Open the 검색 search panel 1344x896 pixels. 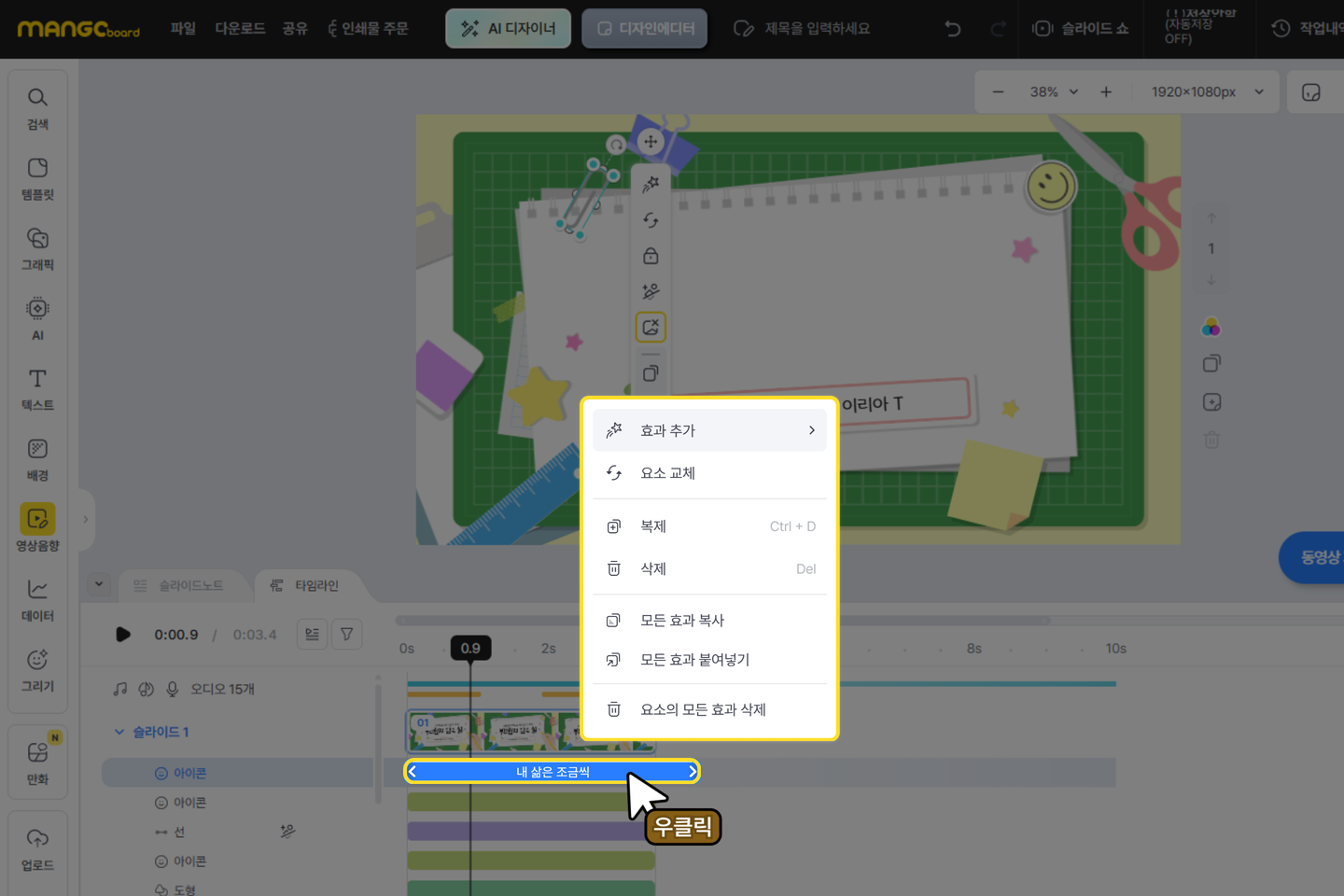tap(37, 108)
